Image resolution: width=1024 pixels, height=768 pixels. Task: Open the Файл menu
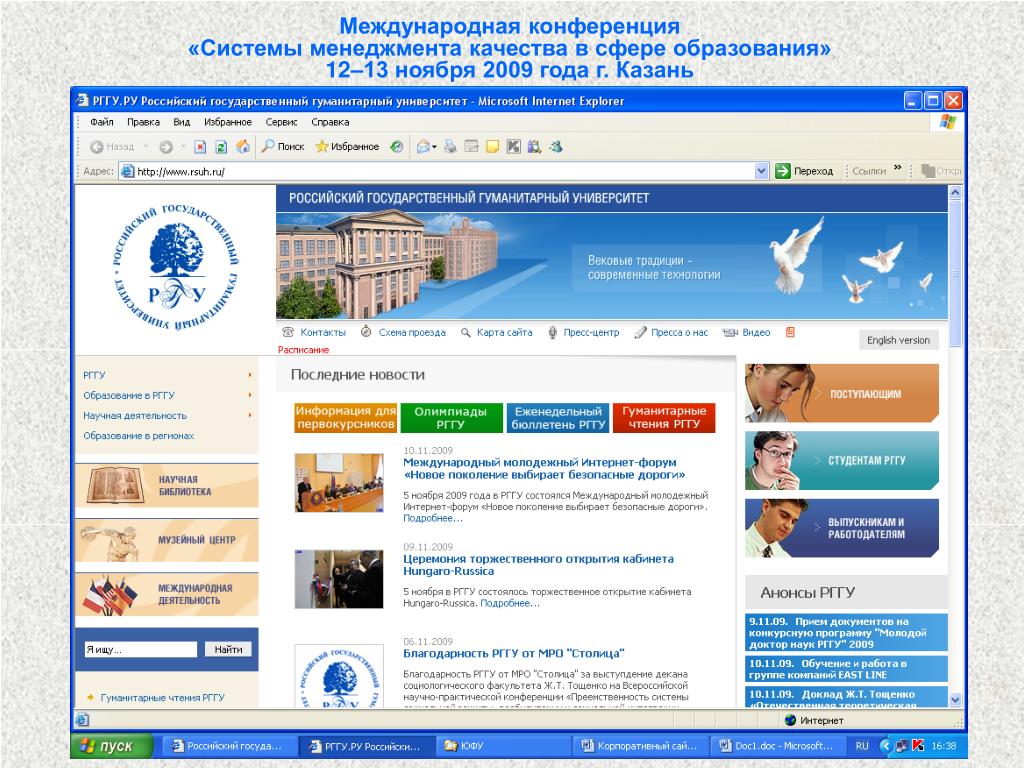tap(102, 122)
